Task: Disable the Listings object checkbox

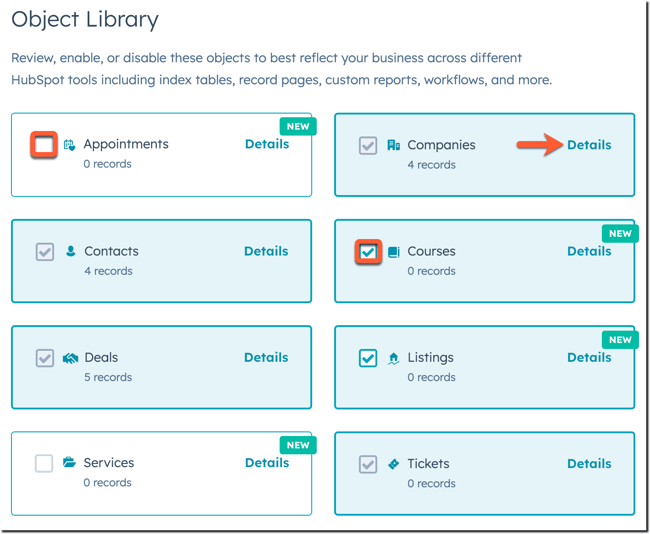Action: point(368,358)
